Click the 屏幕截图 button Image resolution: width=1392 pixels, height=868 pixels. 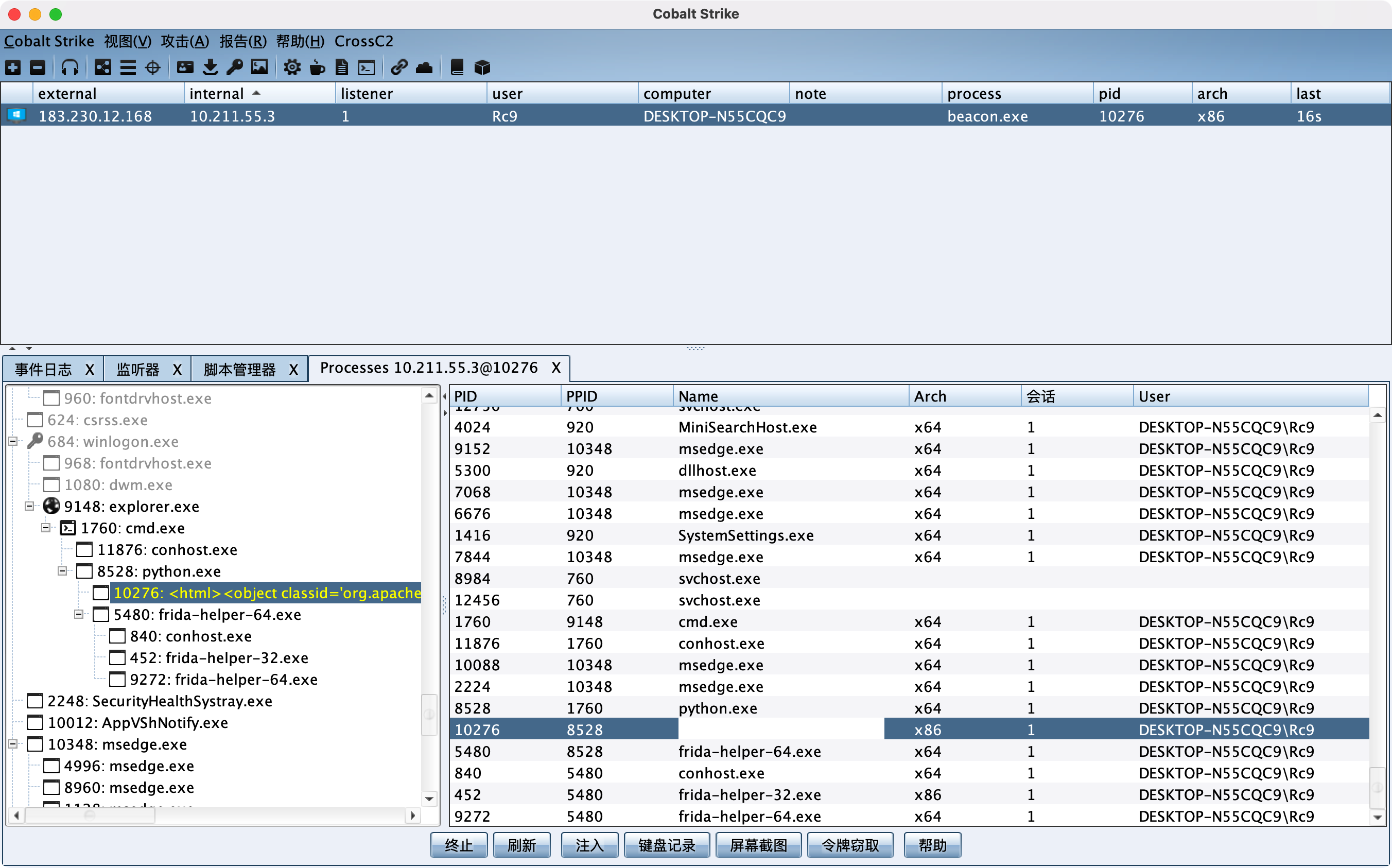pos(758,844)
